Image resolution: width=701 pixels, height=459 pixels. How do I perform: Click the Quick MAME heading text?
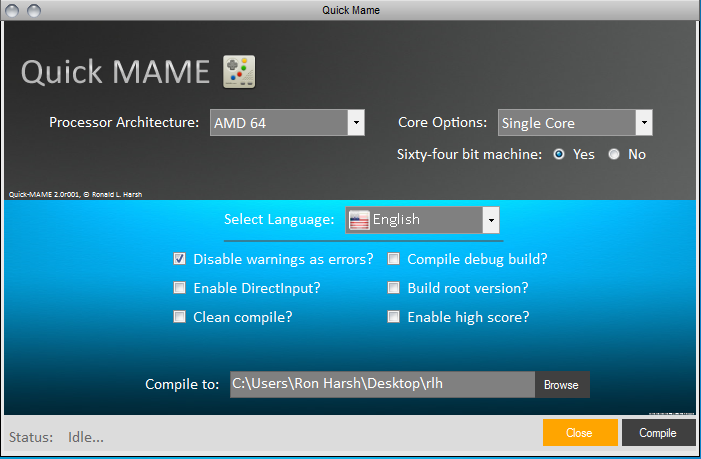tap(115, 72)
